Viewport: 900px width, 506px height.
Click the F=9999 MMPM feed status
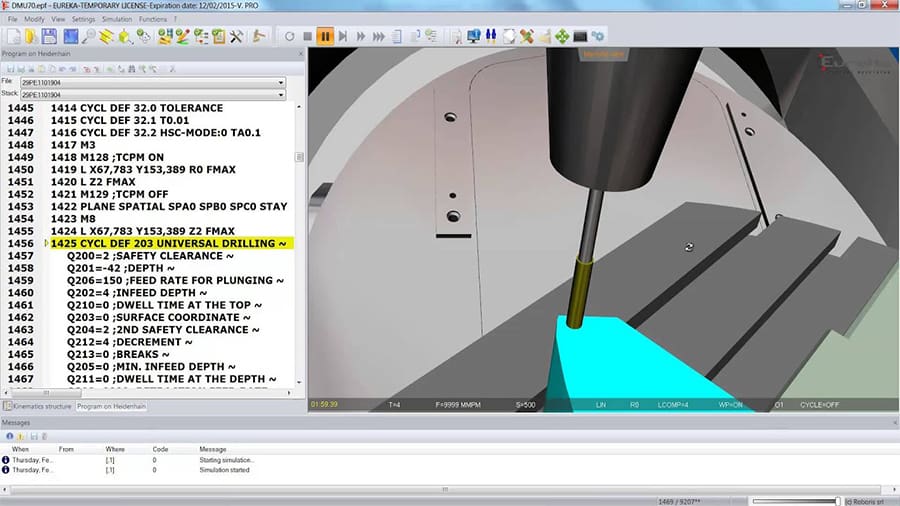[x=458, y=405]
